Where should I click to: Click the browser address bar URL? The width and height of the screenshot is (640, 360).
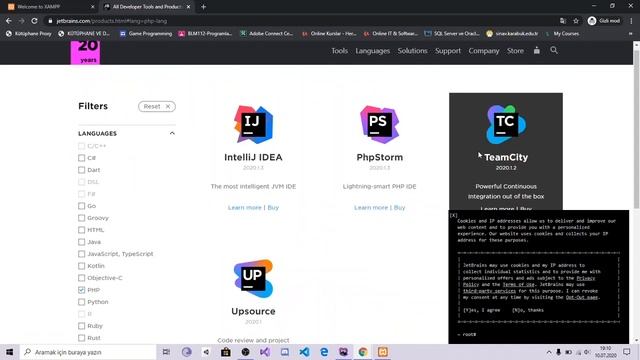point(112,21)
